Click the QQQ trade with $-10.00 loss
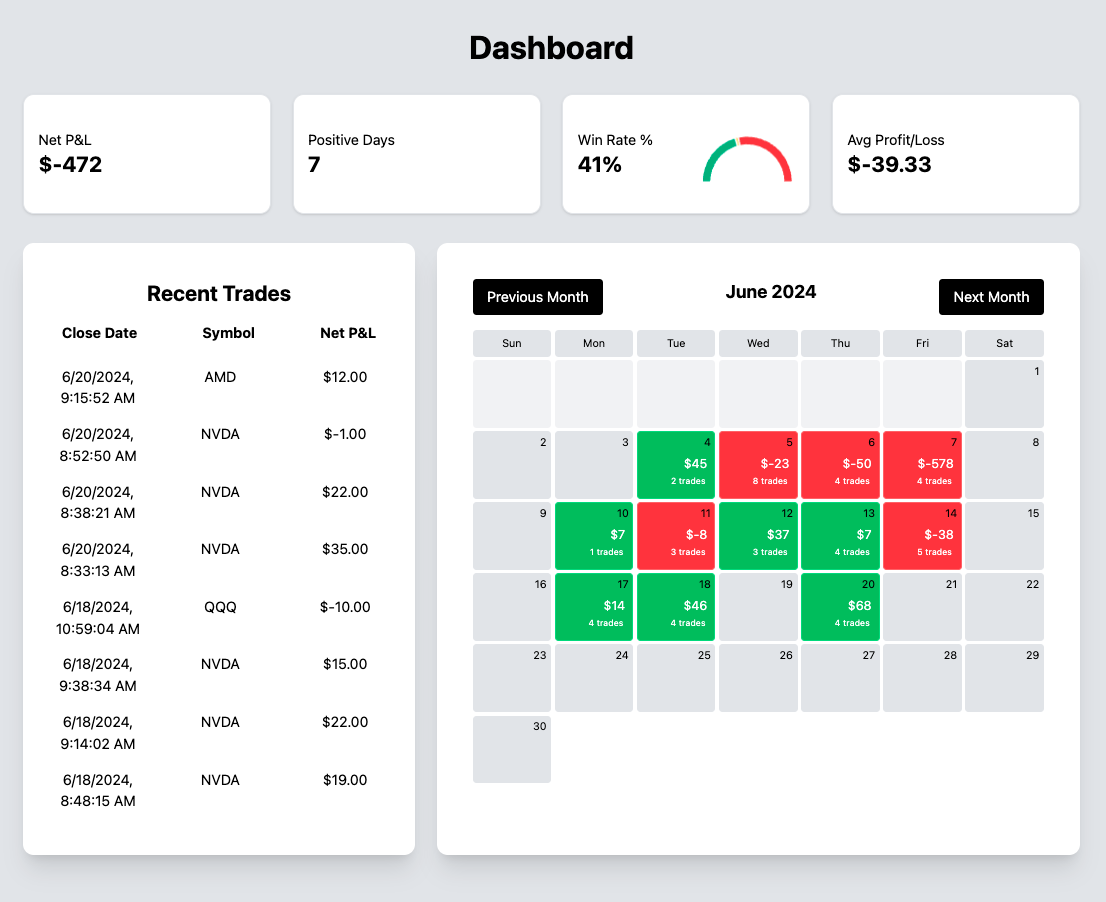The image size is (1106, 902). pyautogui.click(x=219, y=618)
